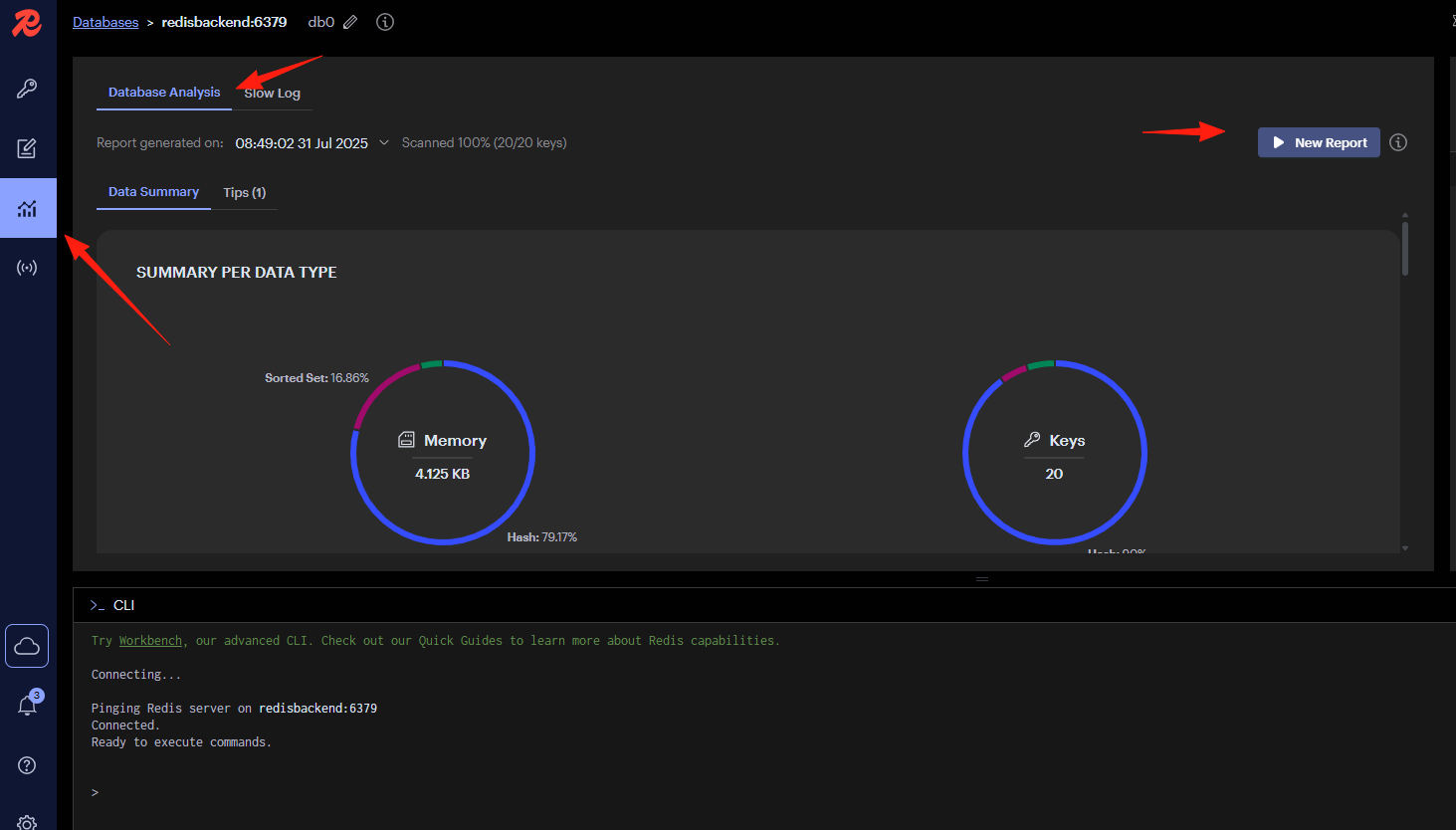Show database info icon next to db0
This screenshot has height=830, width=1456.
point(385,22)
